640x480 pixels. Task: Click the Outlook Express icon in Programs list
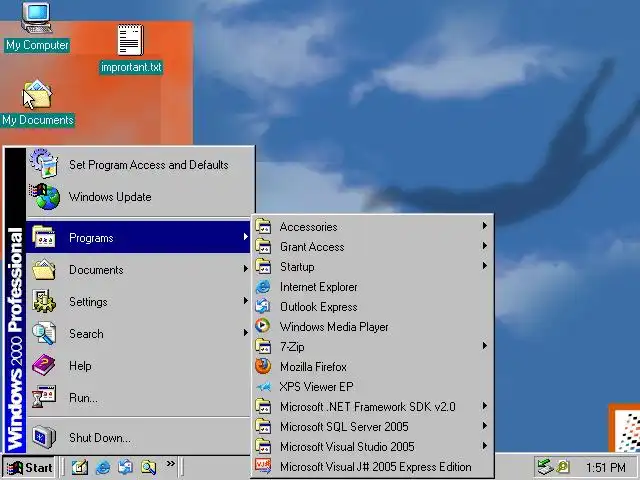(263, 307)
